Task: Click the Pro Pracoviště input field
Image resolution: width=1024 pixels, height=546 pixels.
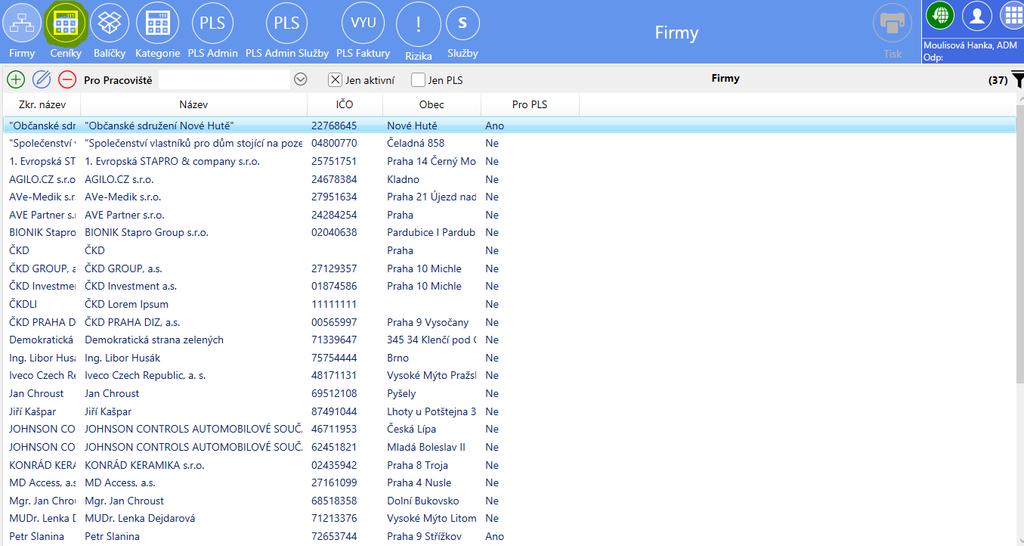Action: (x=224, y=80)
